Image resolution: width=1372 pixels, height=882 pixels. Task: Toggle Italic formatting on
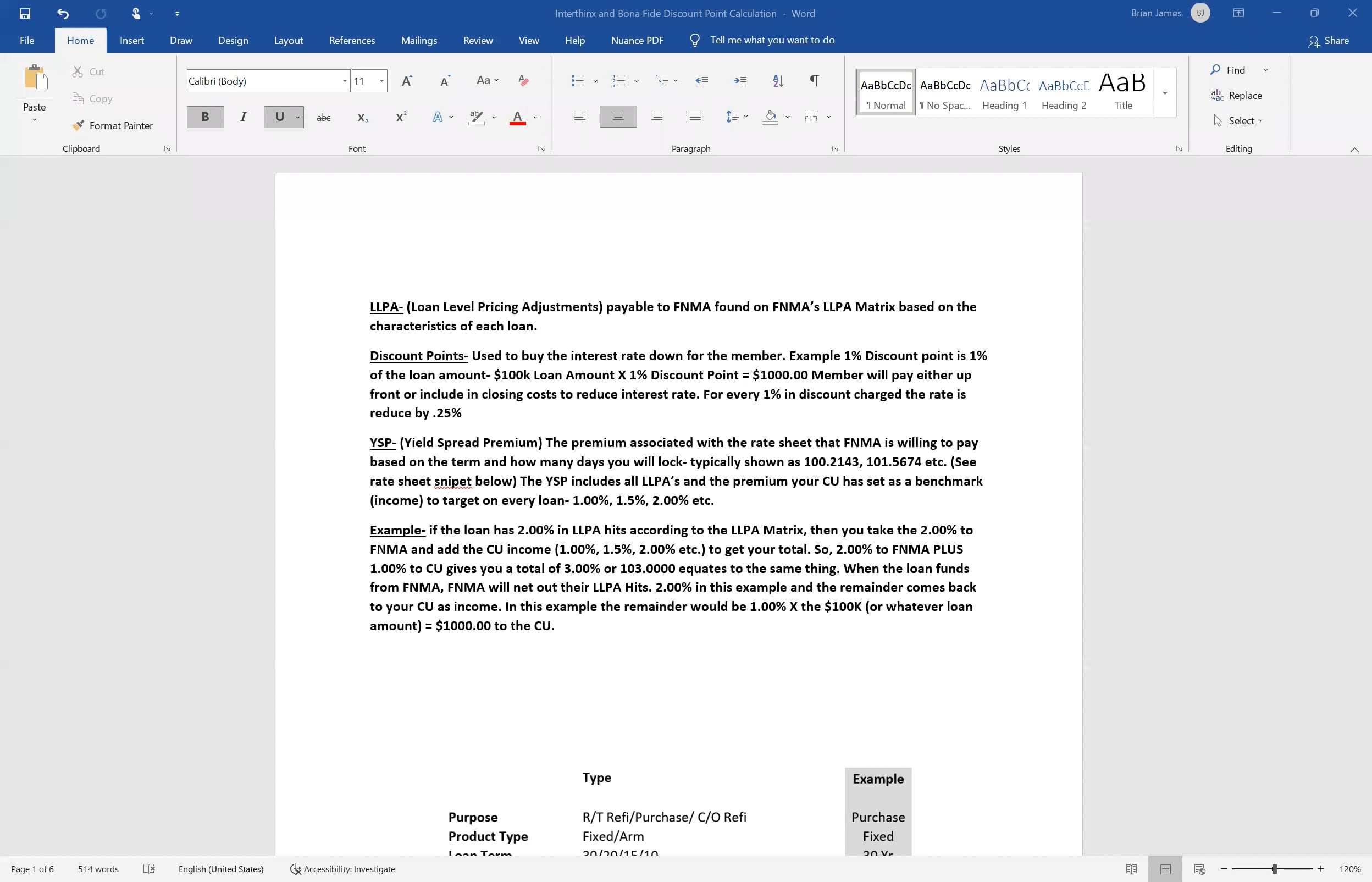(244, 118)
